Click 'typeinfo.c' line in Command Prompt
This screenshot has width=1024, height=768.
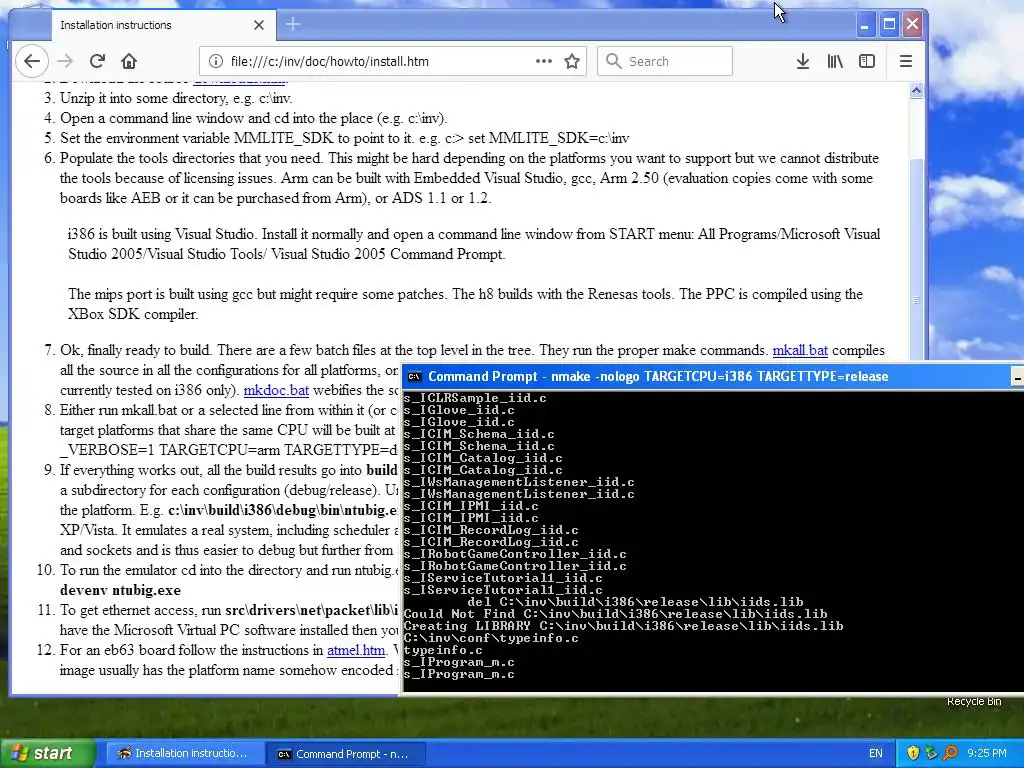[443, 650]
